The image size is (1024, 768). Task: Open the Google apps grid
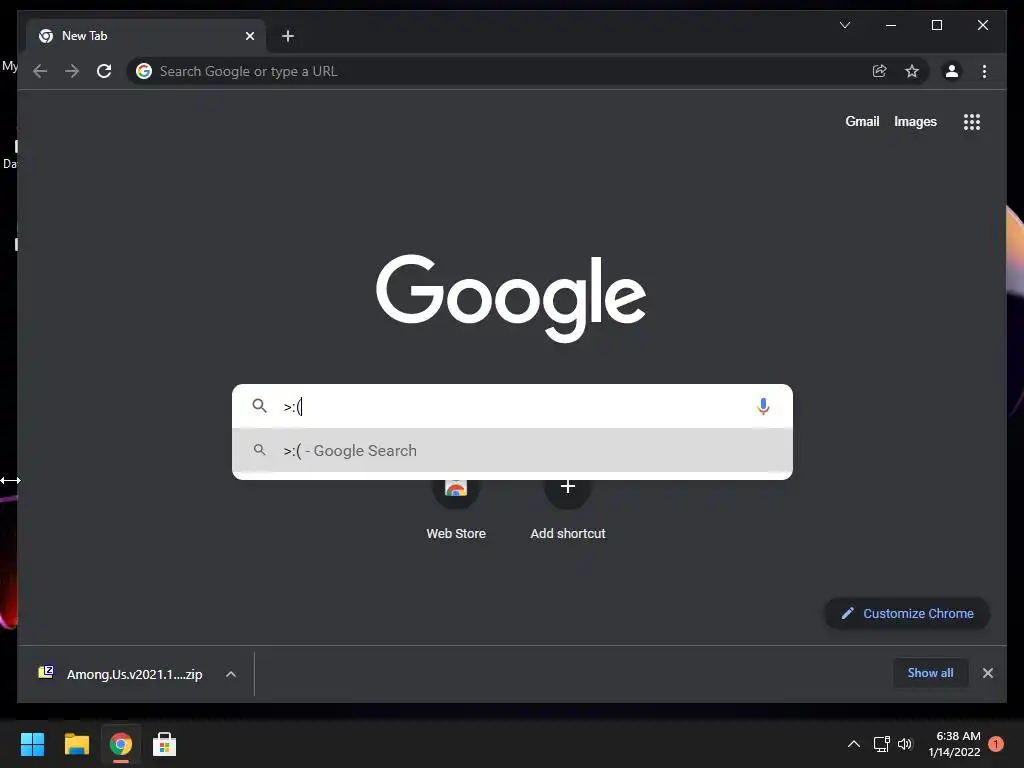coord(972,121)
